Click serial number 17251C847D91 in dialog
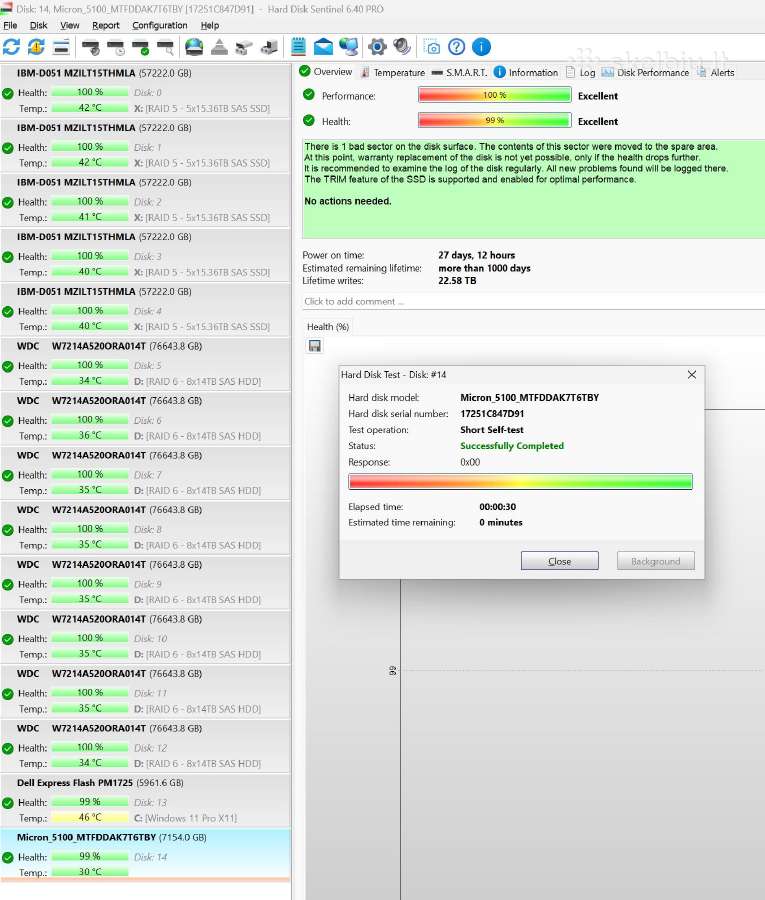The image size is (765, 900). [492, 413]
